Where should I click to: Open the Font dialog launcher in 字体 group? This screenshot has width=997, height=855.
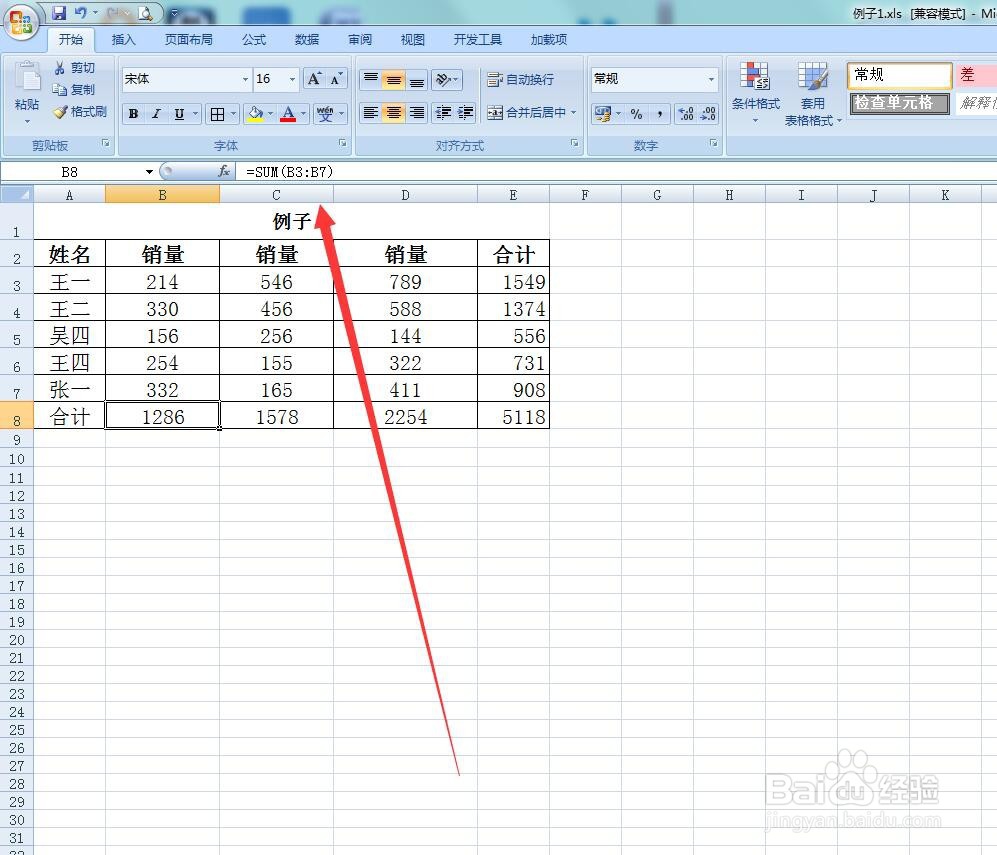(x=343, y=144)
